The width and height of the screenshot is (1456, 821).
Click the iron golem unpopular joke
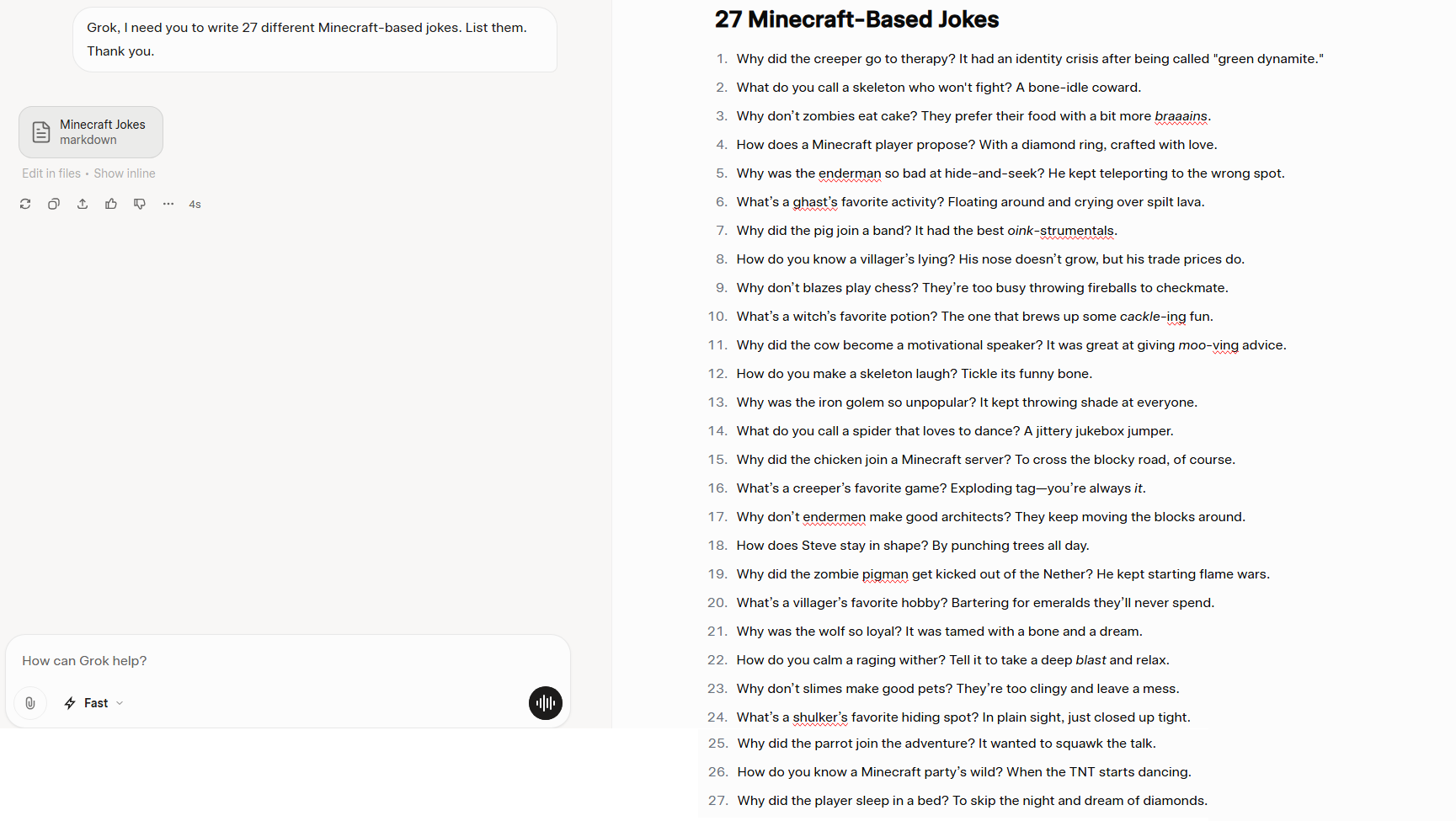967,403
